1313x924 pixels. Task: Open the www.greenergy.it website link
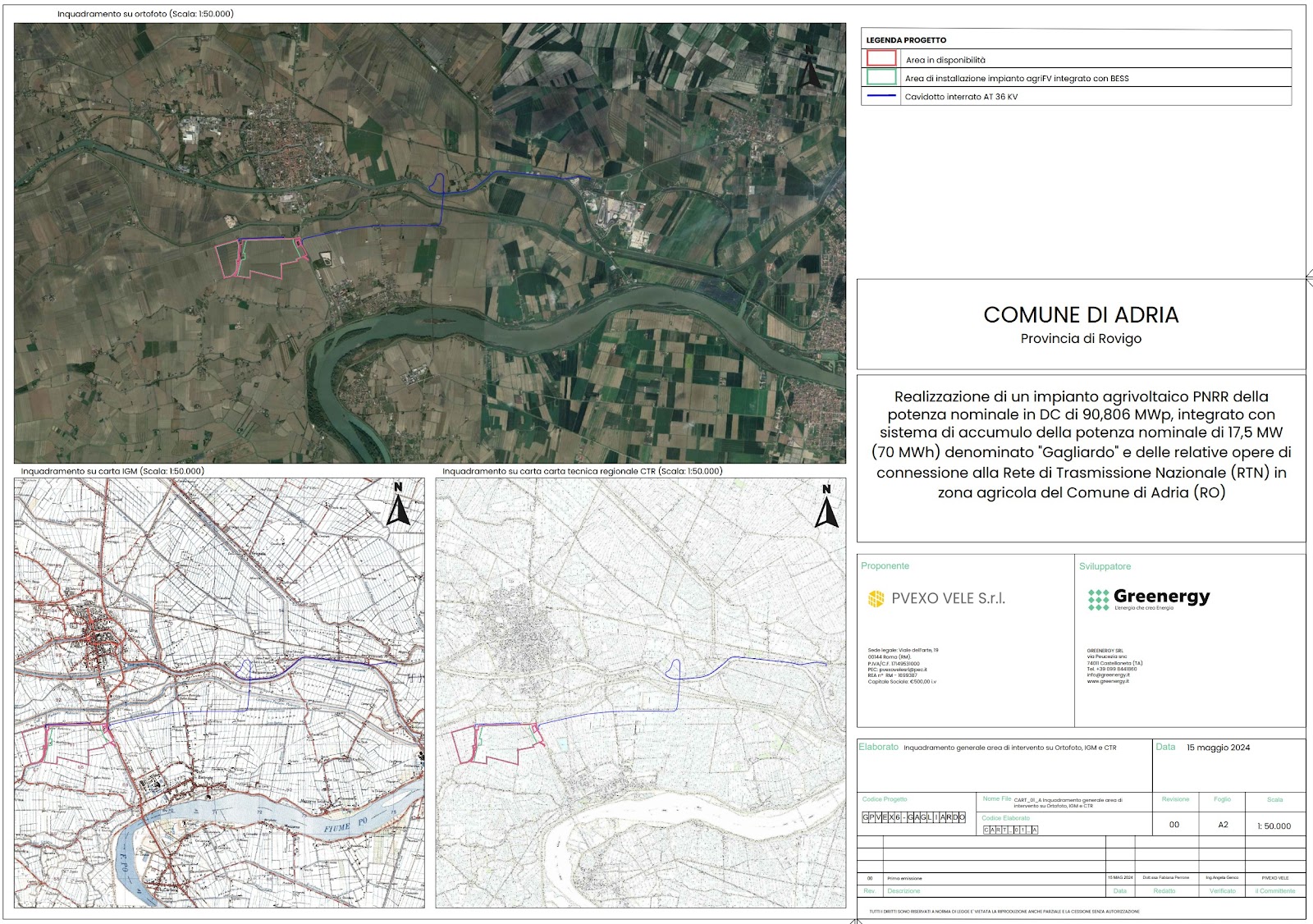(1108, 681)
